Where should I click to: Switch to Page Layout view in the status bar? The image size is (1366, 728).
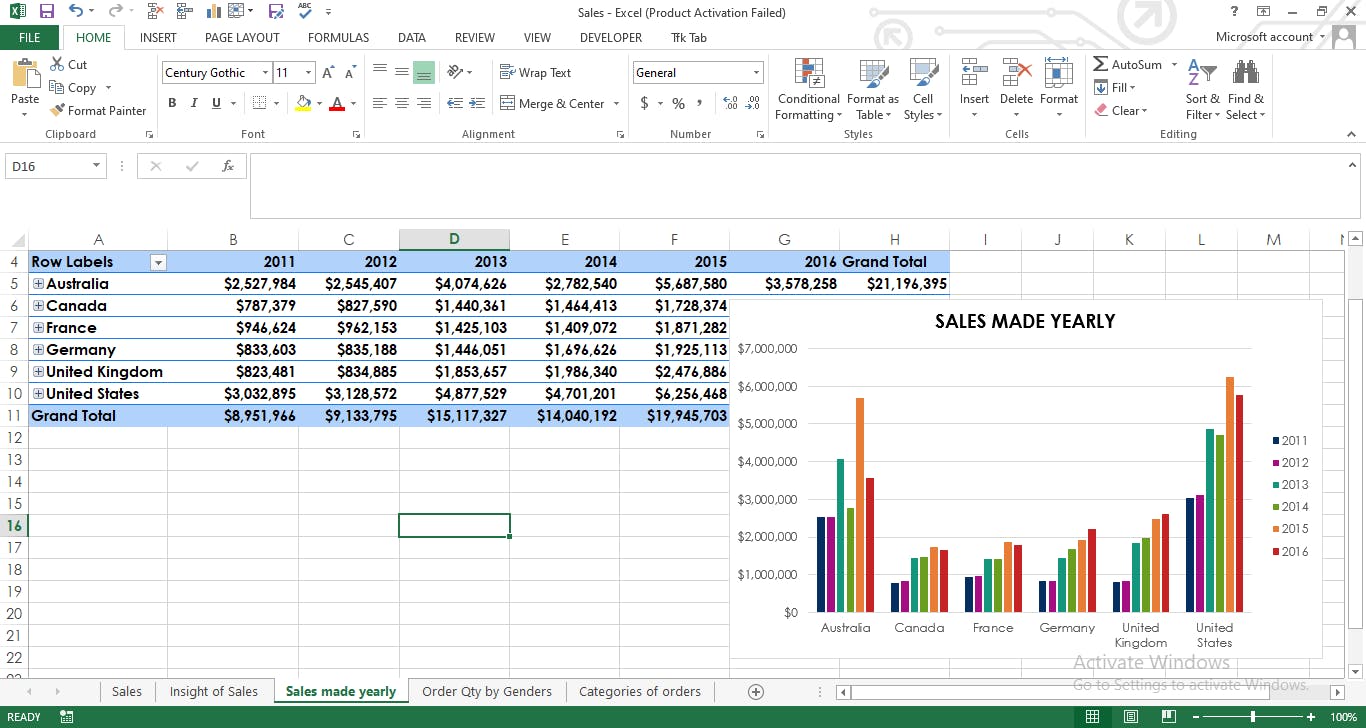tap(1130, 717)
